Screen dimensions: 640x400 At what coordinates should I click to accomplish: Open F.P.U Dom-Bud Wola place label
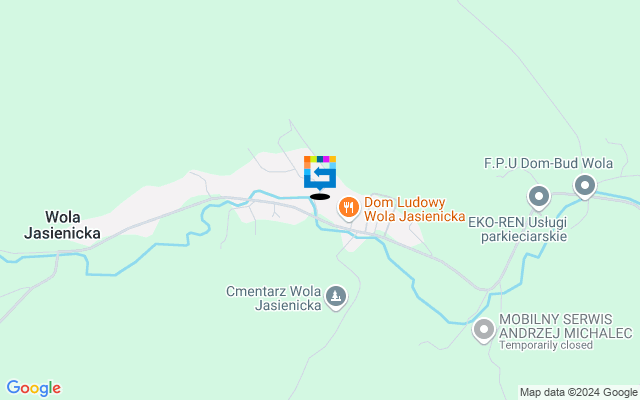click(548, 163)
